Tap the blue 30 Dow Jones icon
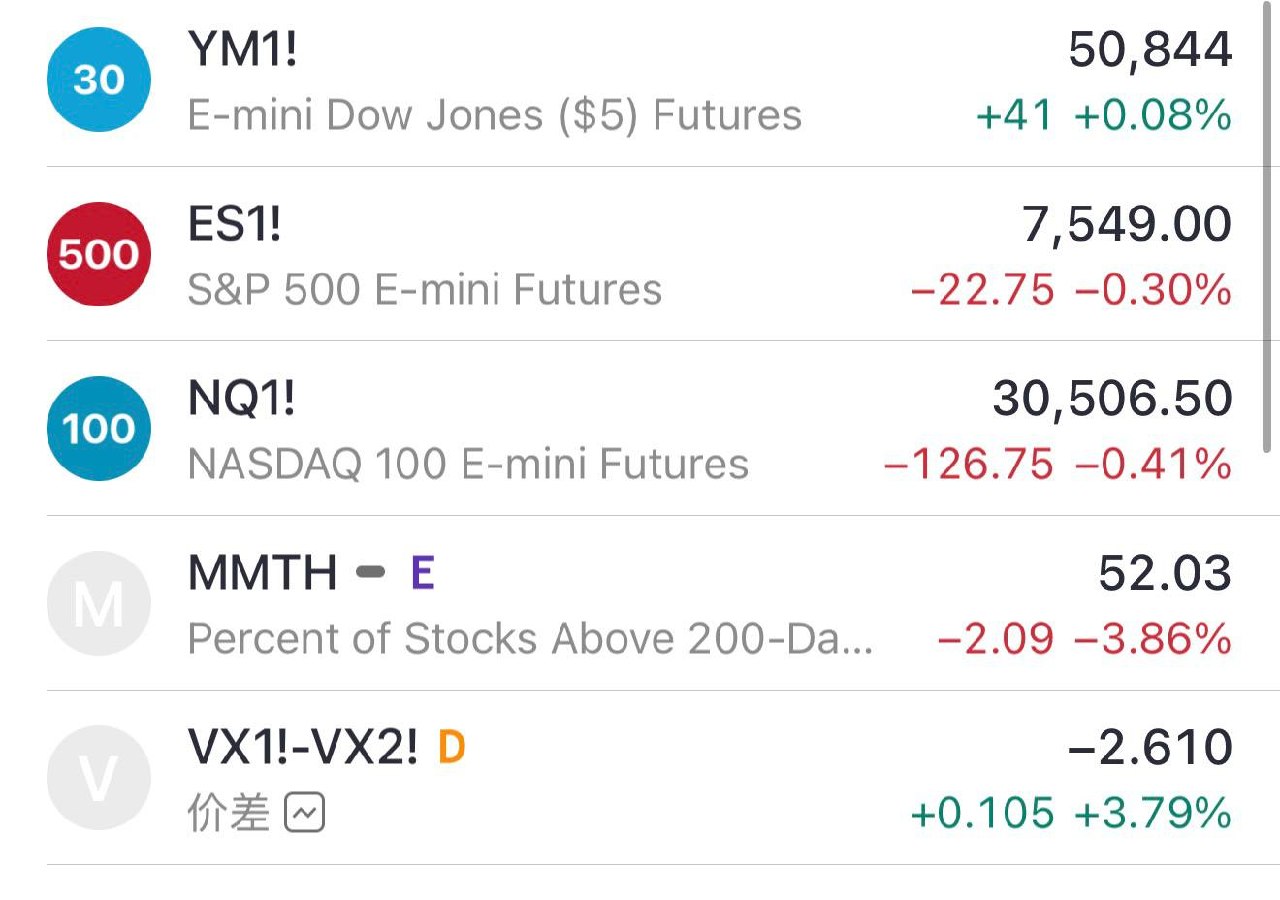The width and height of the screenshot is (1280, 900). click(x=99, y=80)
